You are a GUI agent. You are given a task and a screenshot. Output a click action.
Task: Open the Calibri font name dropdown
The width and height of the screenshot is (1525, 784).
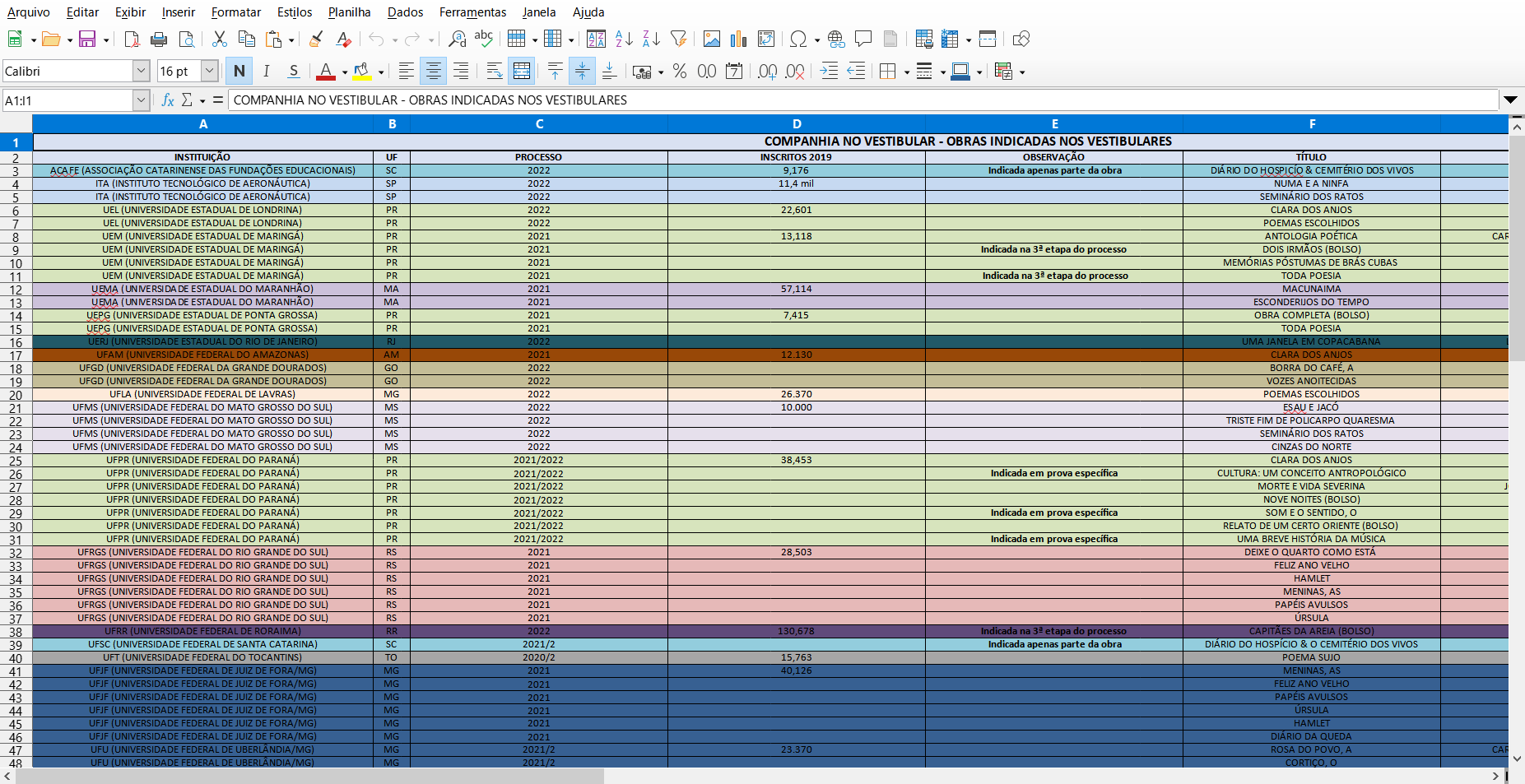[x=141, y=72]
